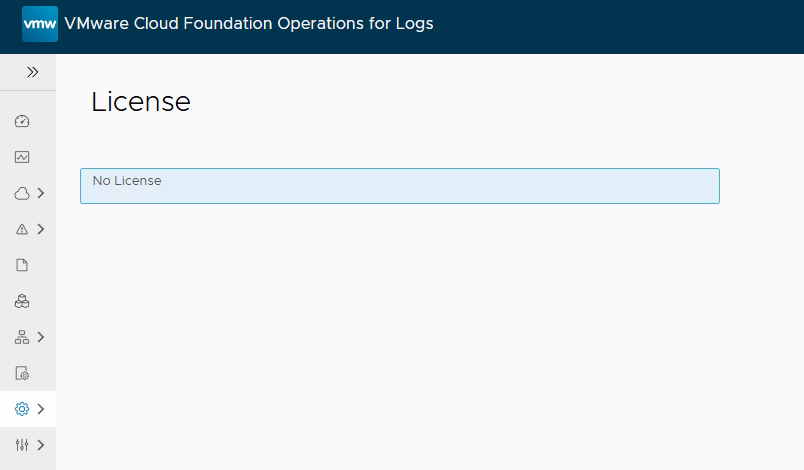Click the hierarchy tree icon
This screenshot has height=470, width=804.
pos(22,337)
